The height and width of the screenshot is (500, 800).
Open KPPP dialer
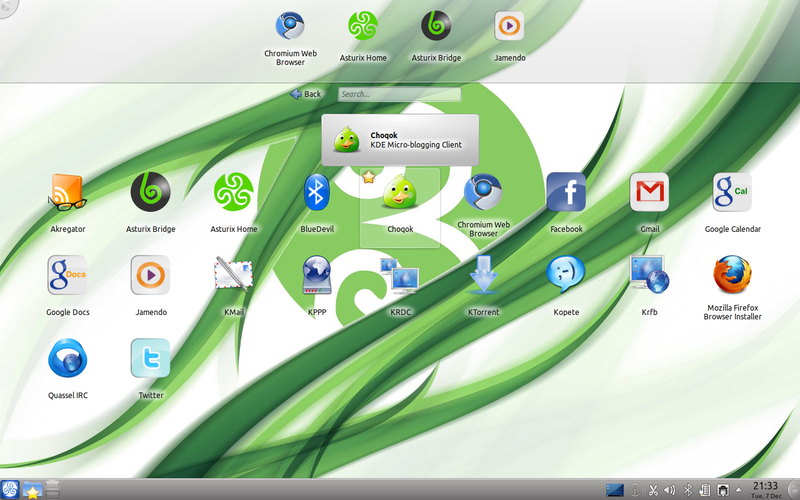(x=317, y=286)
